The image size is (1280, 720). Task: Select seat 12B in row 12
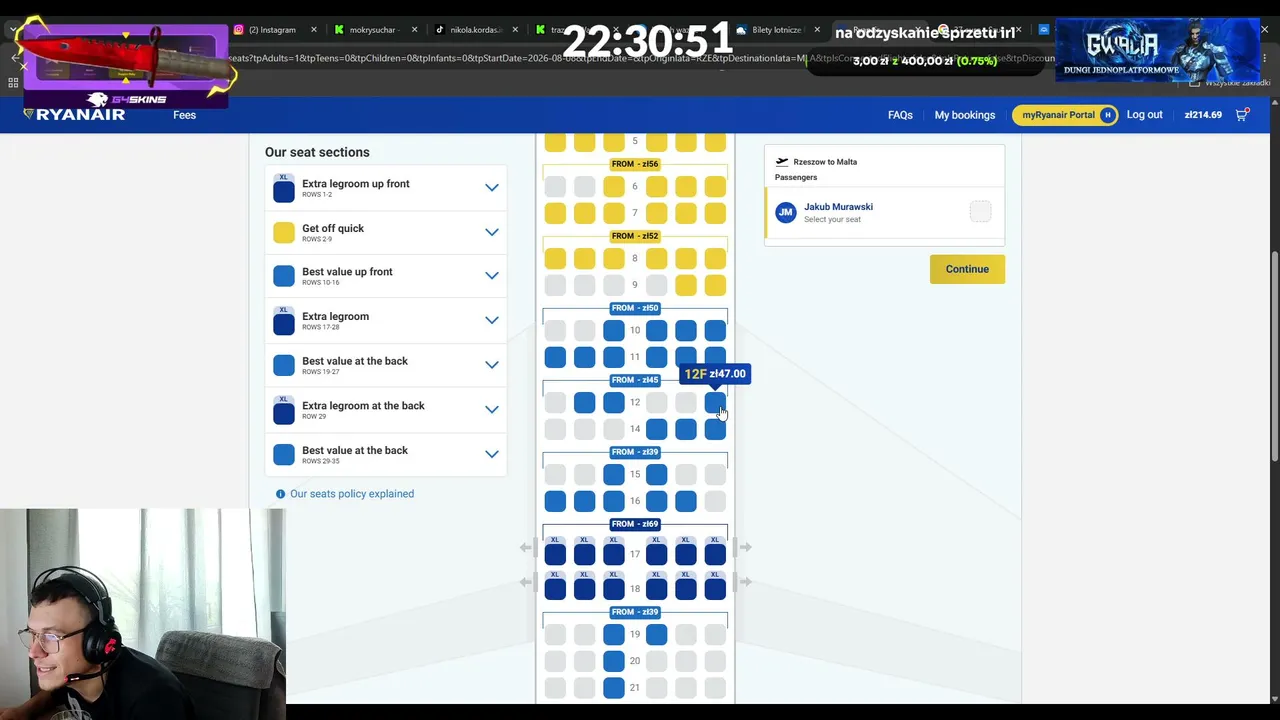(x=584, y=402)
